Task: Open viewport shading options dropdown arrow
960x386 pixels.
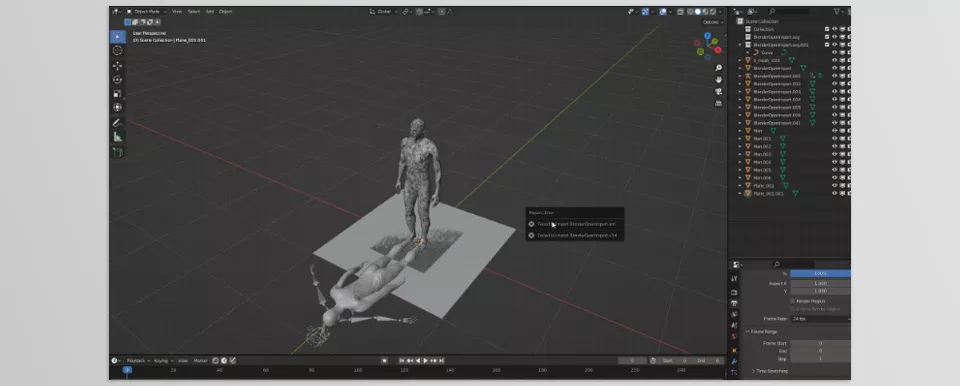Action: pos(719,12)
